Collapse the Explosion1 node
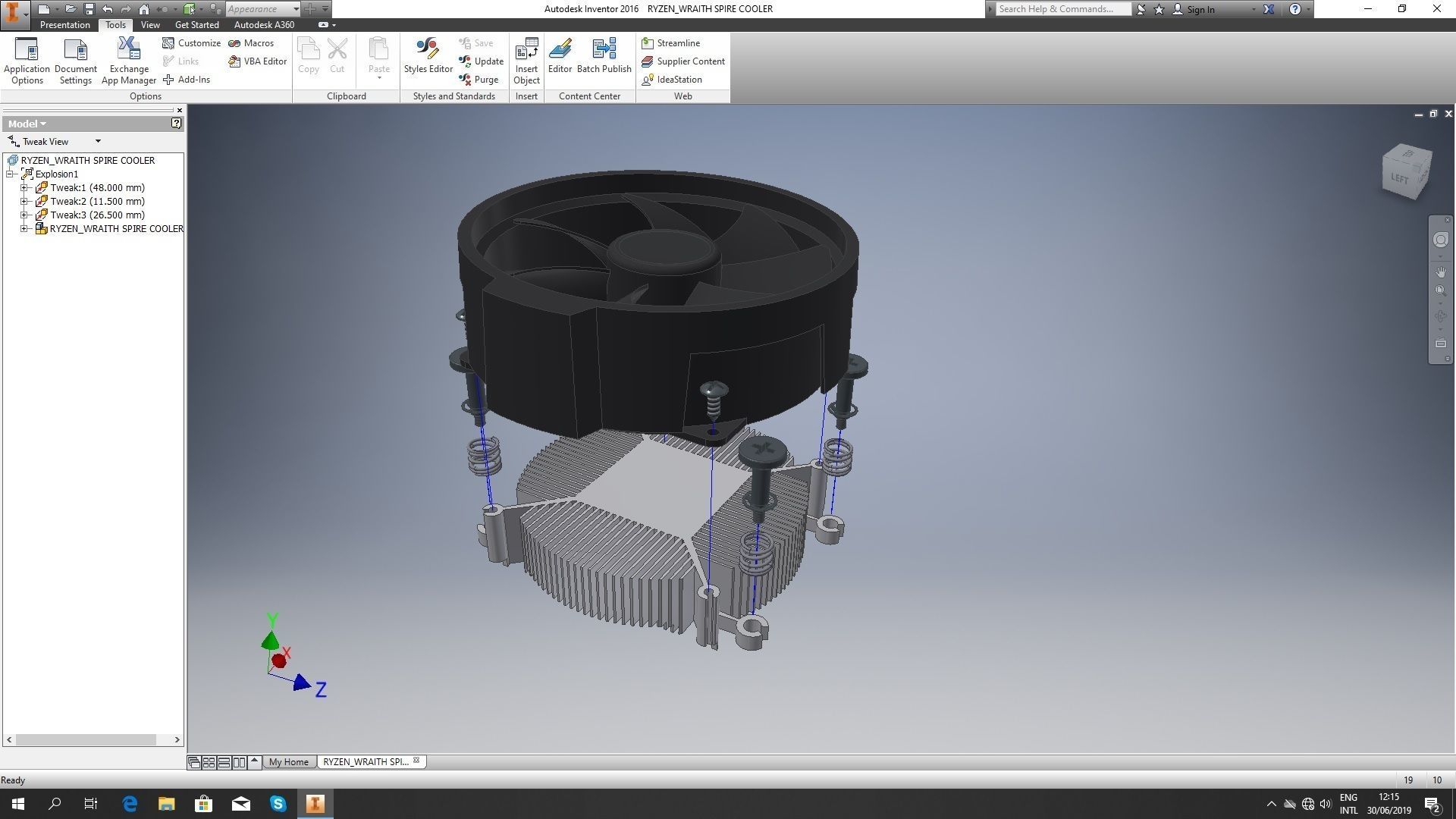 click(10, 174)
